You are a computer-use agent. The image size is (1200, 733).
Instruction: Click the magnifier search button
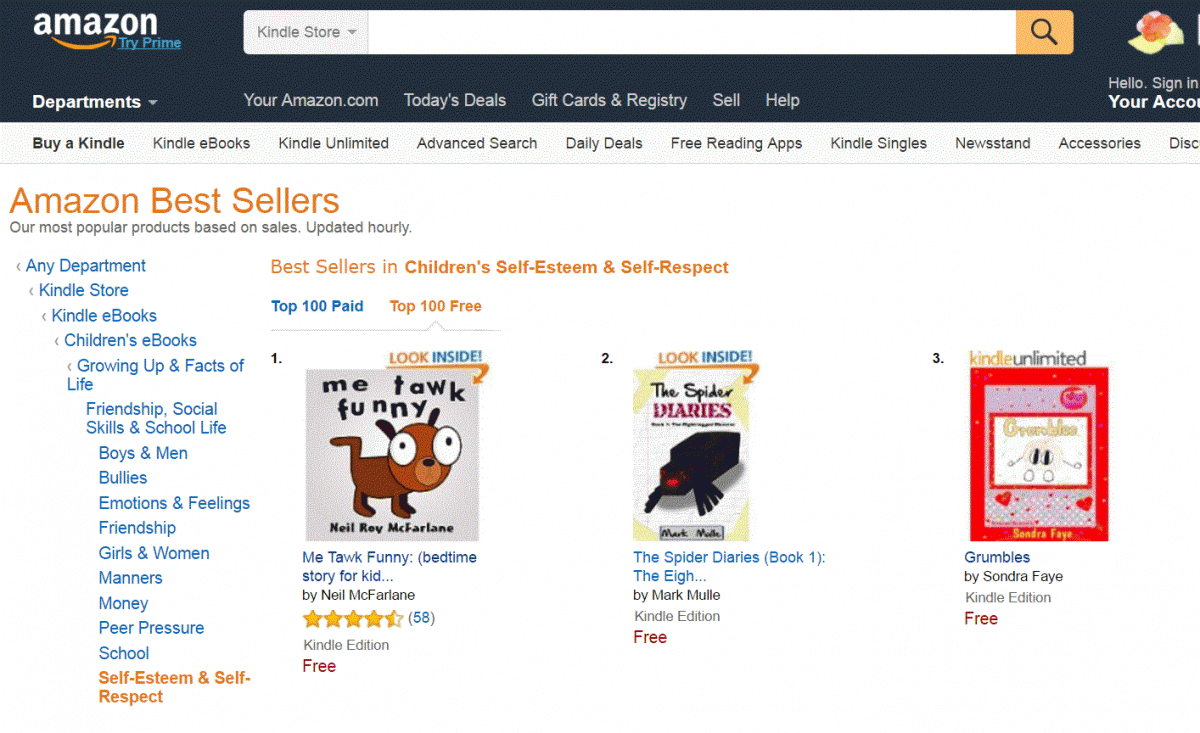click(1044, 32)
